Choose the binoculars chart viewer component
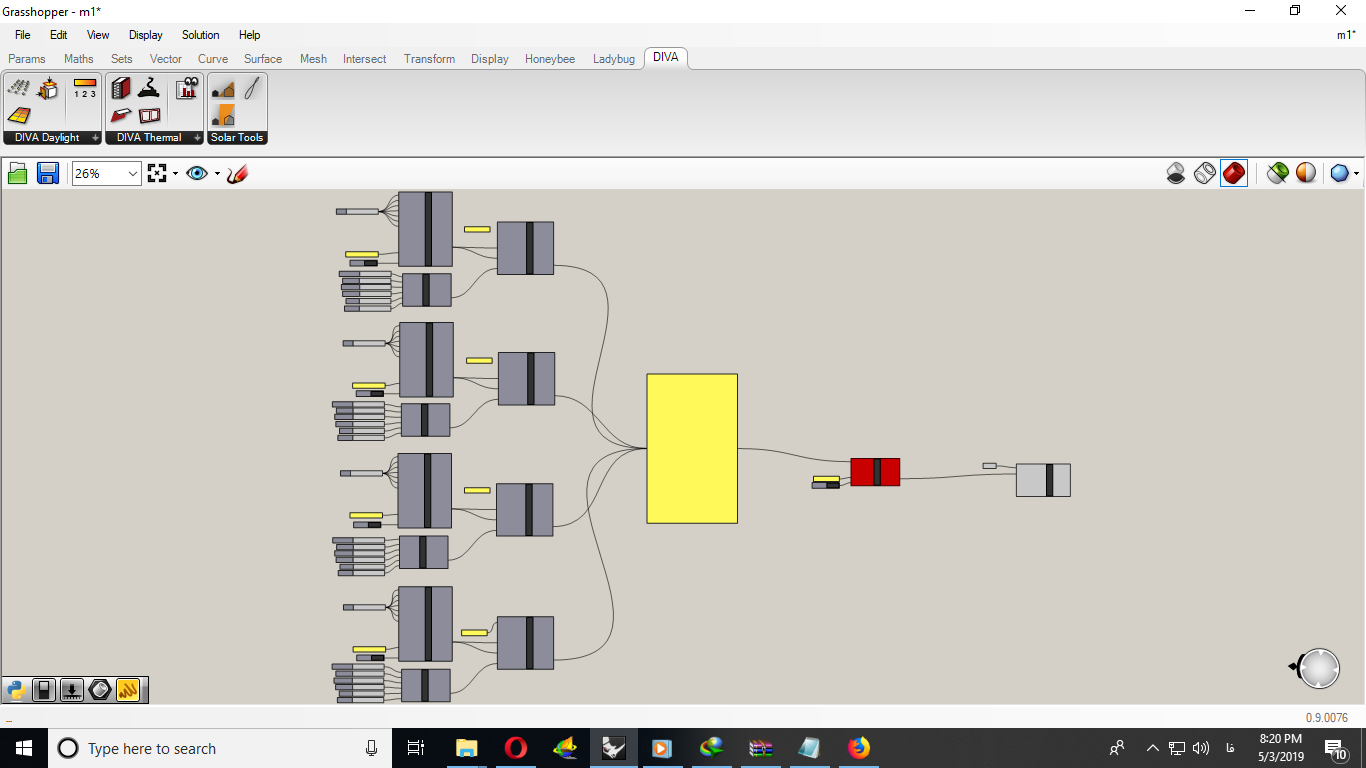Screen dimensions: 1366x768 [187, 88]
